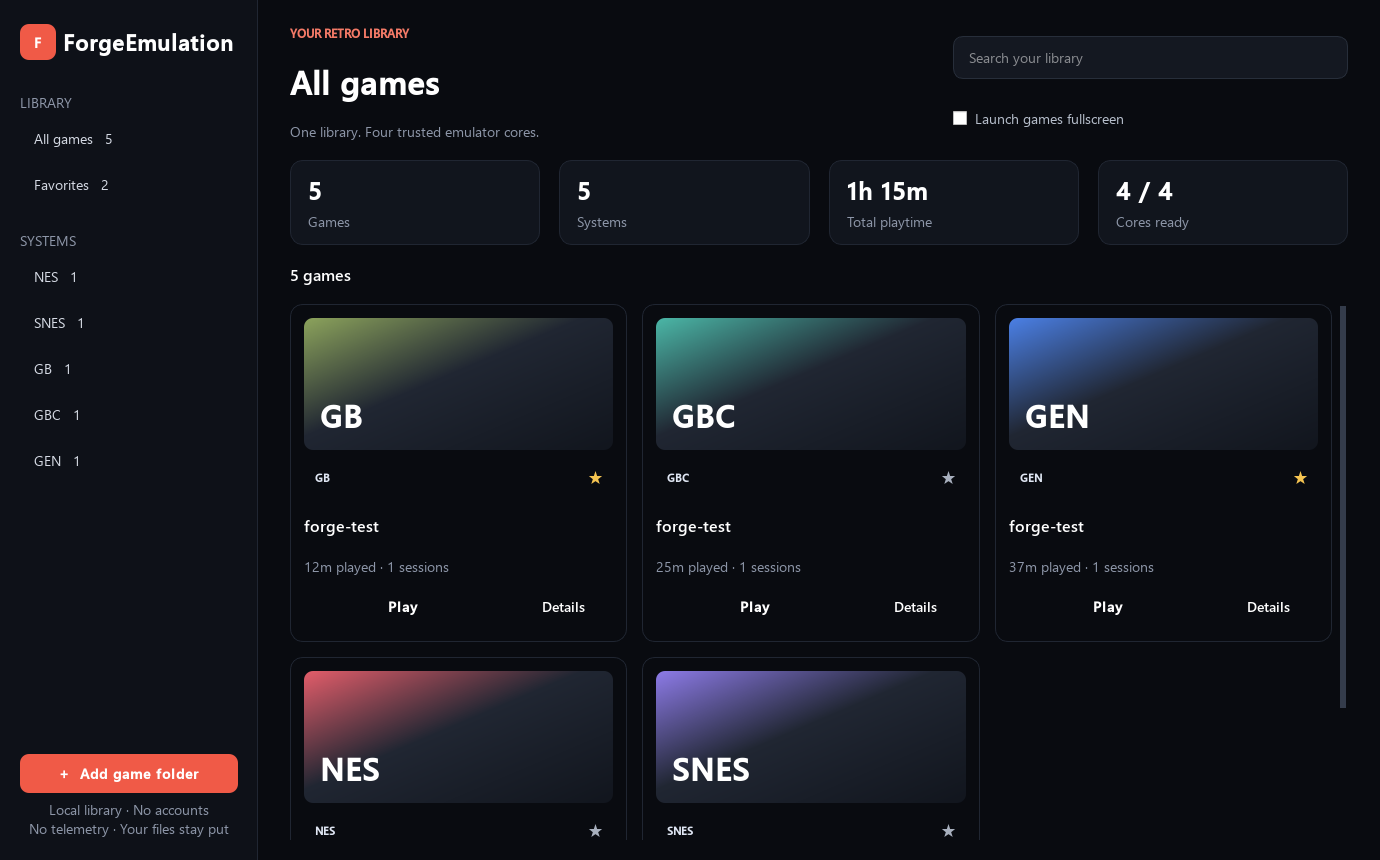Image resolution: width=1380 pixels, height=860 pixels.
Task: Click the Cores ready stat card
Action: 1223,202
